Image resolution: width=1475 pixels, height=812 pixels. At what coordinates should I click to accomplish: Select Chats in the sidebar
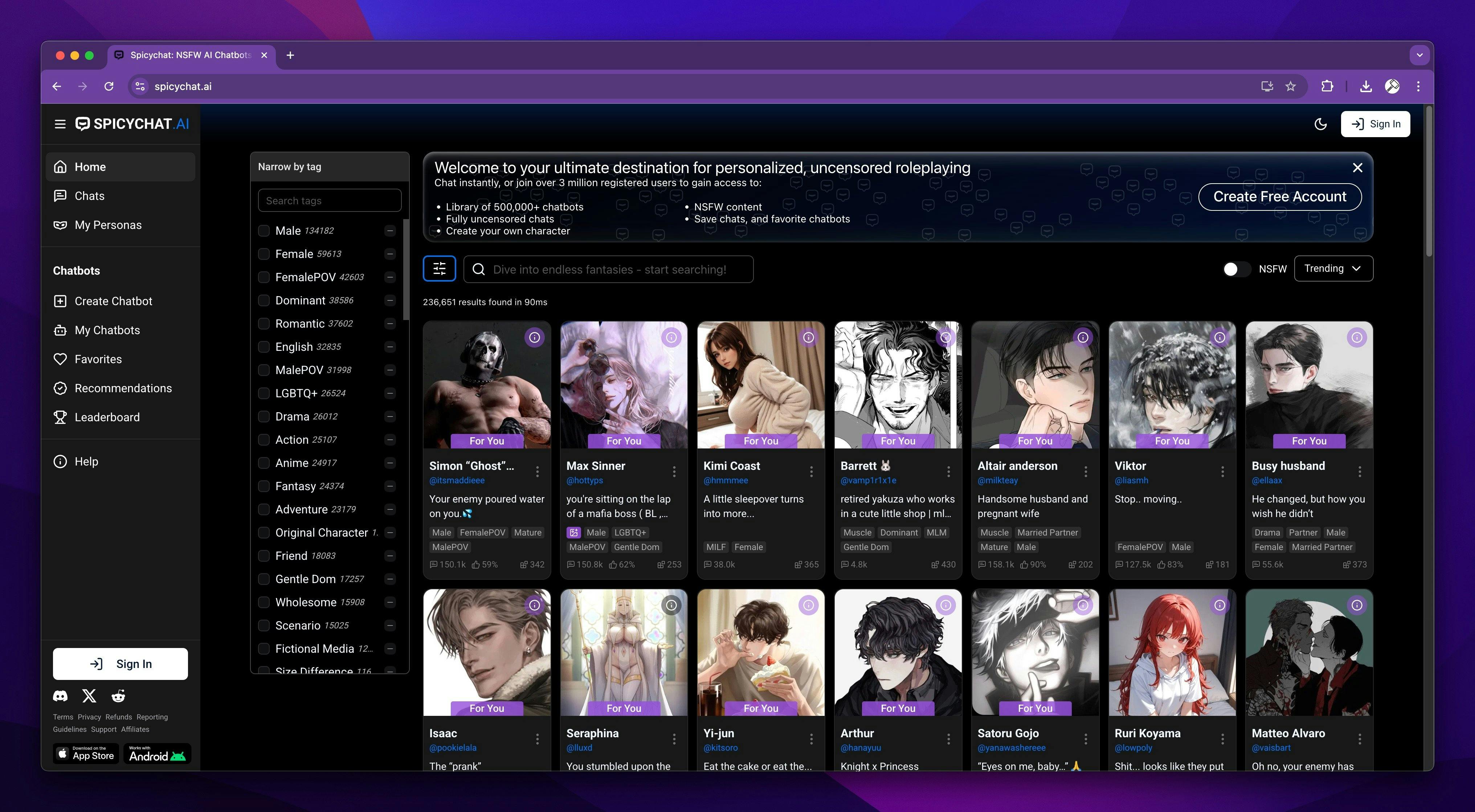[89, 195]
